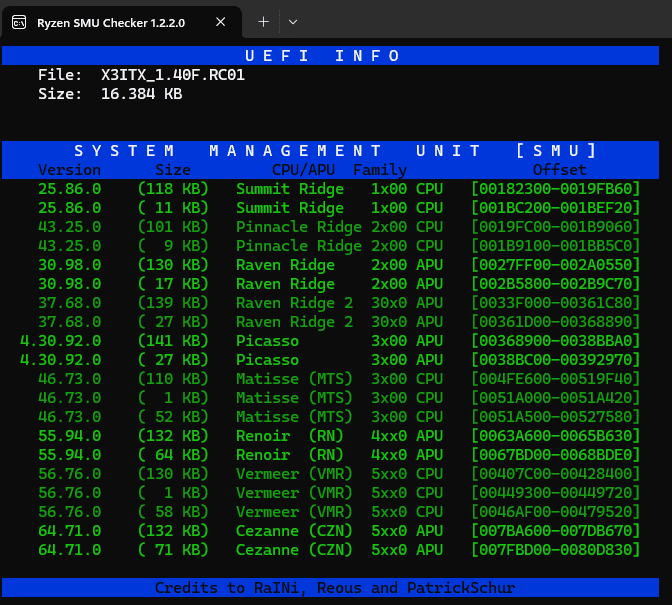Close the Ryzen SMU Checker tab
The width and height of the screenshot is (672, 605).
(220, 22)
